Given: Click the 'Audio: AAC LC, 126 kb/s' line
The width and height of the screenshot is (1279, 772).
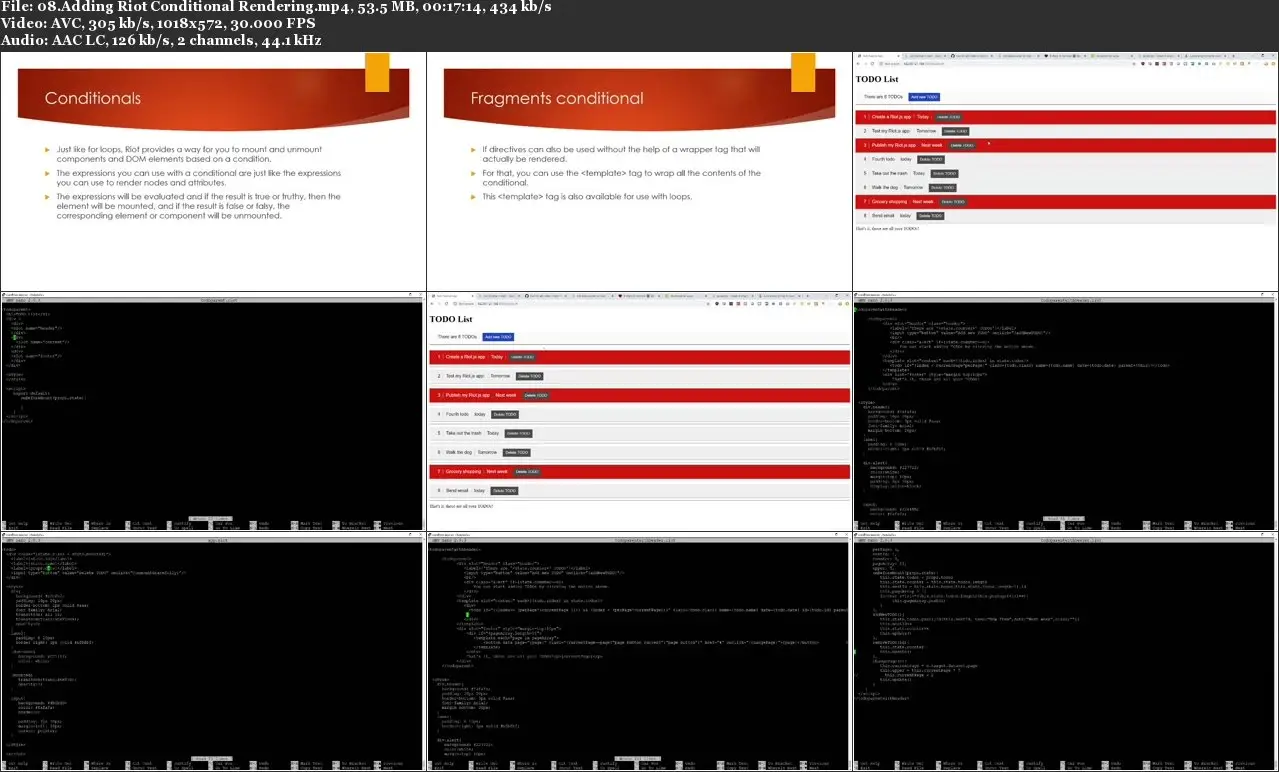Looking at the screenshot, I should point(161,40).
